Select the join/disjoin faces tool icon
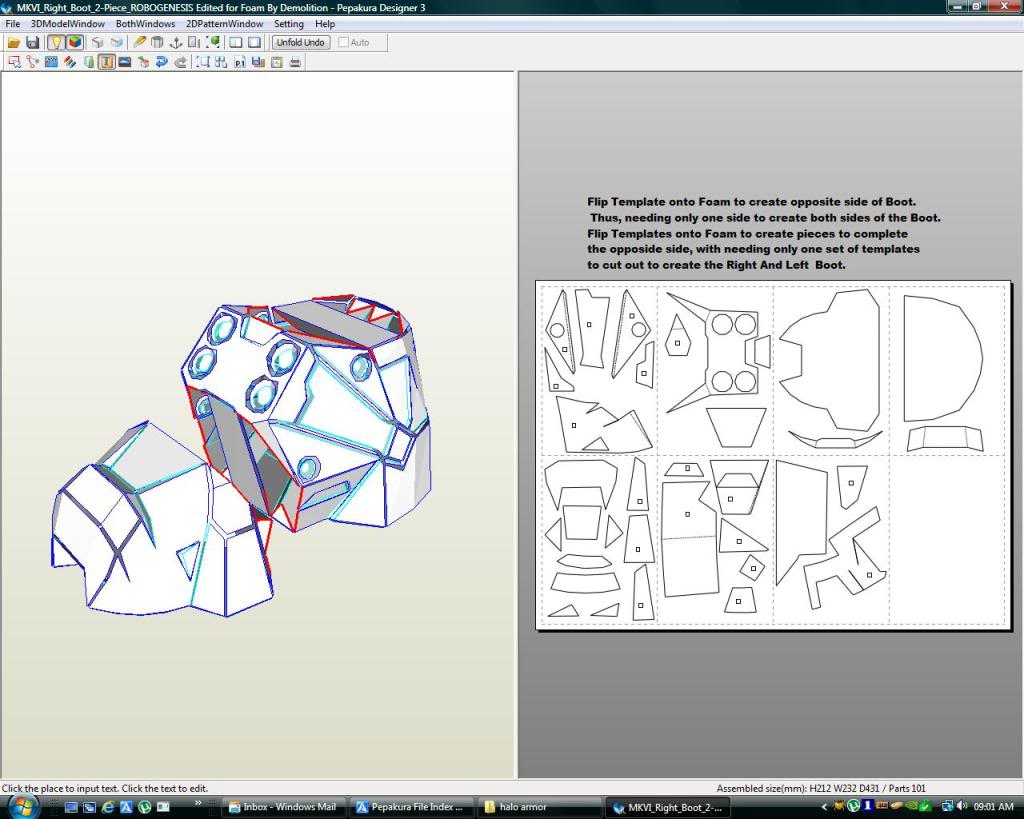The image size is (1024, 819). [x=33, y=62]
